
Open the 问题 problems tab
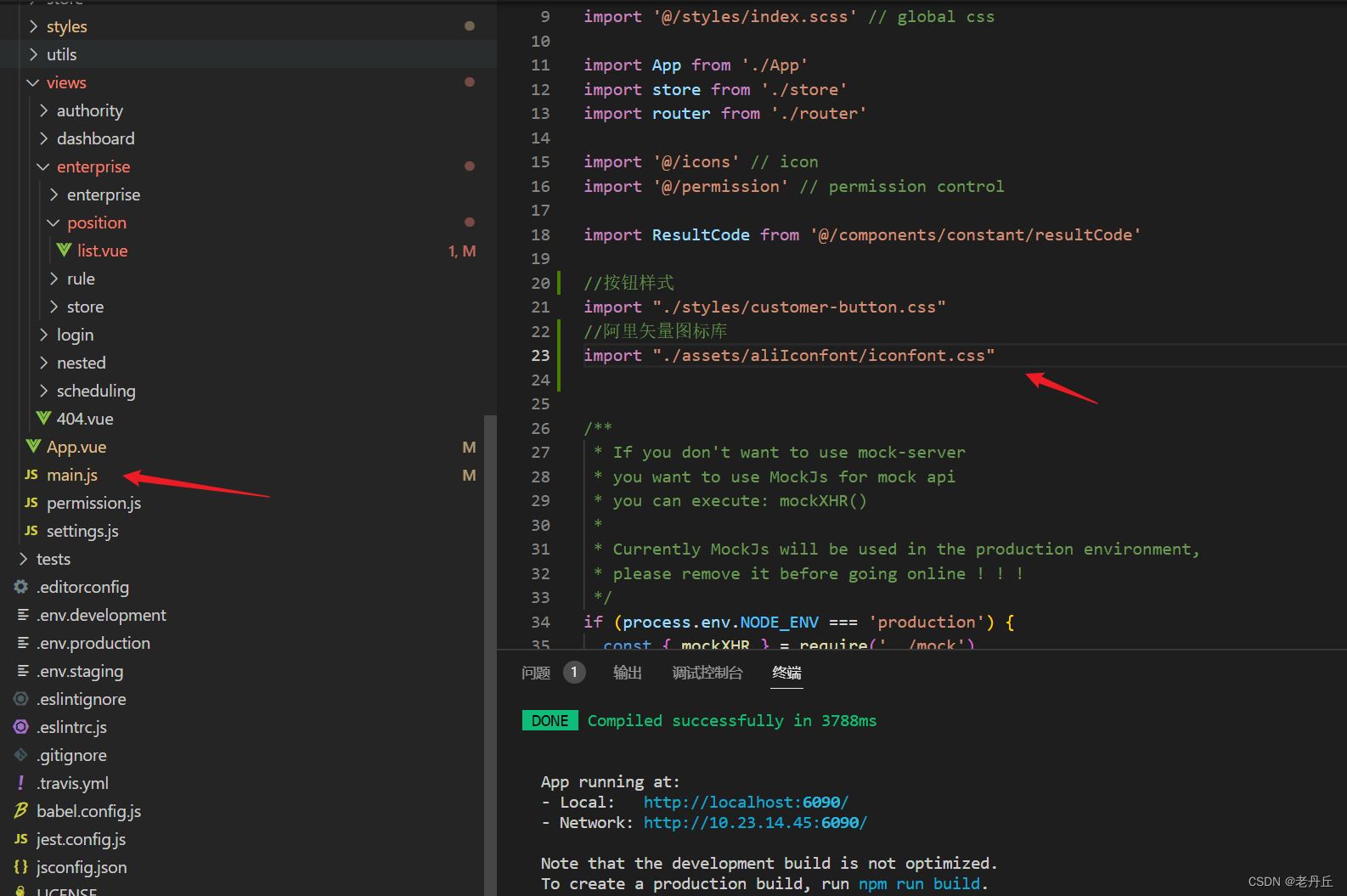[x=536, y=673]
